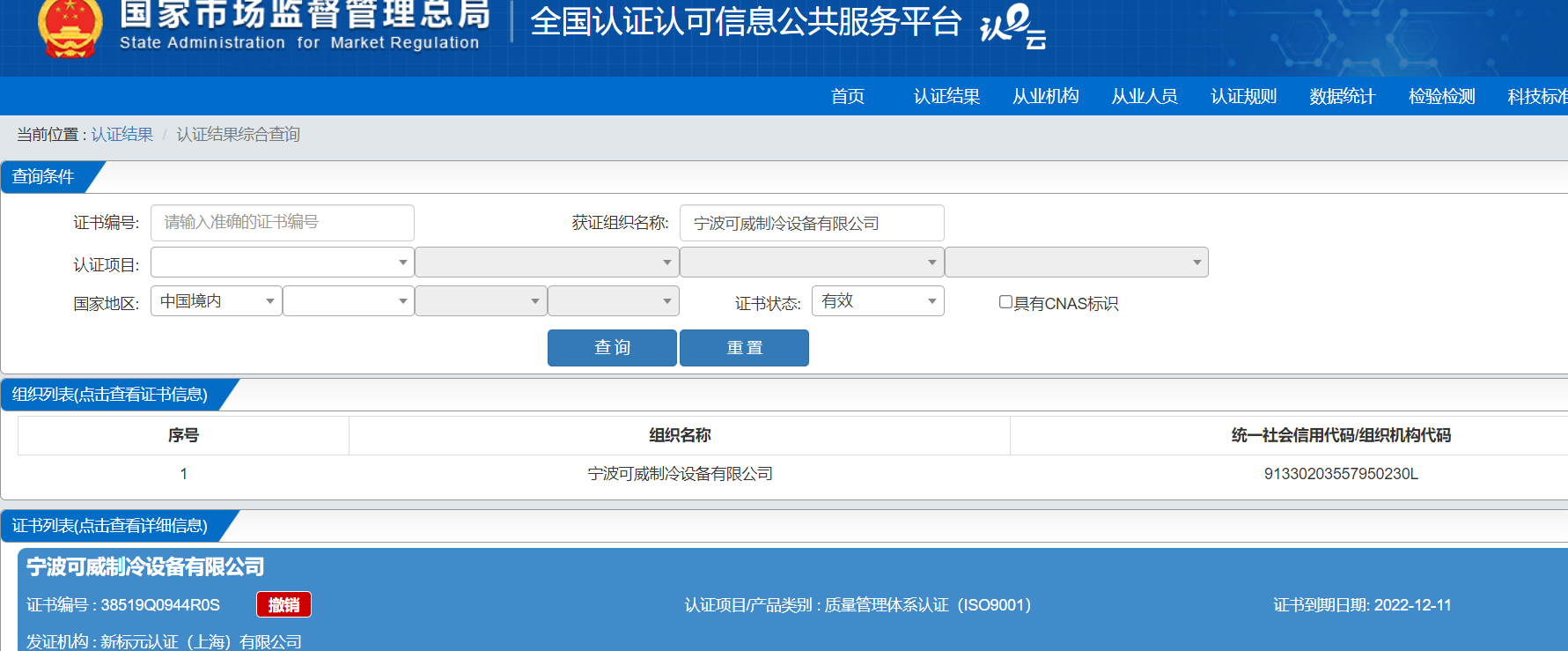
Task: Open the third 国家地区 dropdown
Action: pyautogui.click(x=481, y=301)
